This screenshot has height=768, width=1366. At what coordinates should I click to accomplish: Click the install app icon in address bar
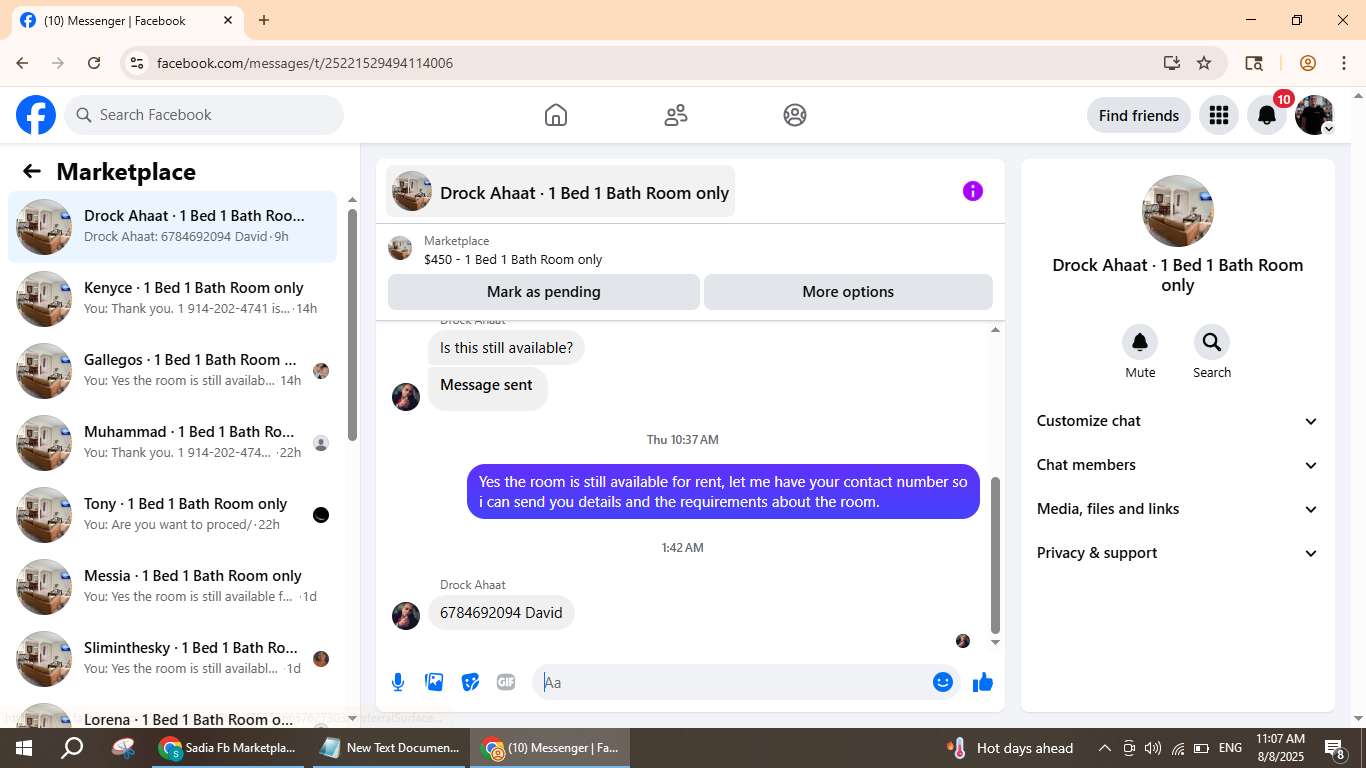pyautogui.click(x=1172, y=63)
